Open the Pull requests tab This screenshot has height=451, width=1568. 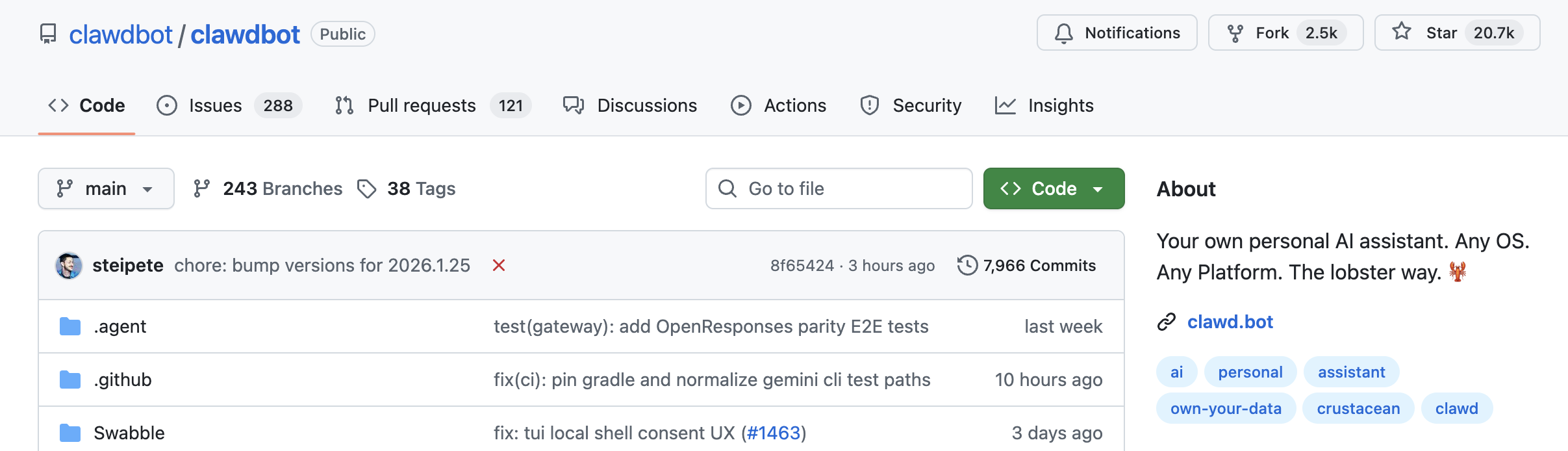click(433, 105)
